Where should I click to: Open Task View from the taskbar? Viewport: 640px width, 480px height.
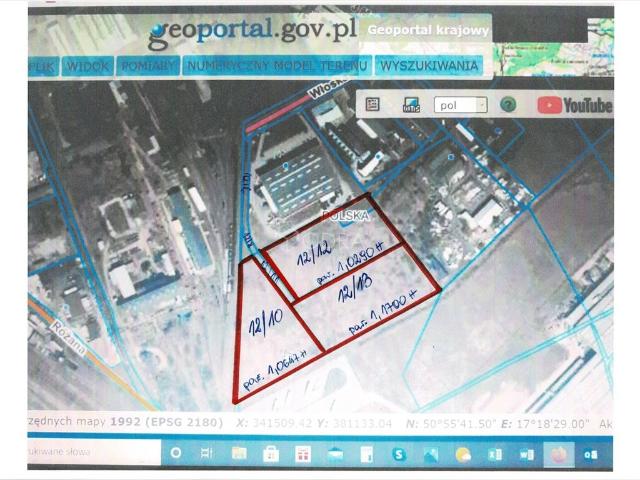point(206,453)
